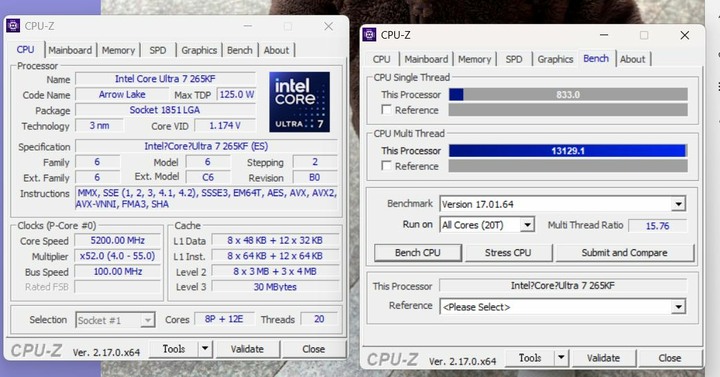This screenshot has width=720, height=377.
Task: Click the CPU-Z app icon in right window title bar
Action: coord(369,34)
